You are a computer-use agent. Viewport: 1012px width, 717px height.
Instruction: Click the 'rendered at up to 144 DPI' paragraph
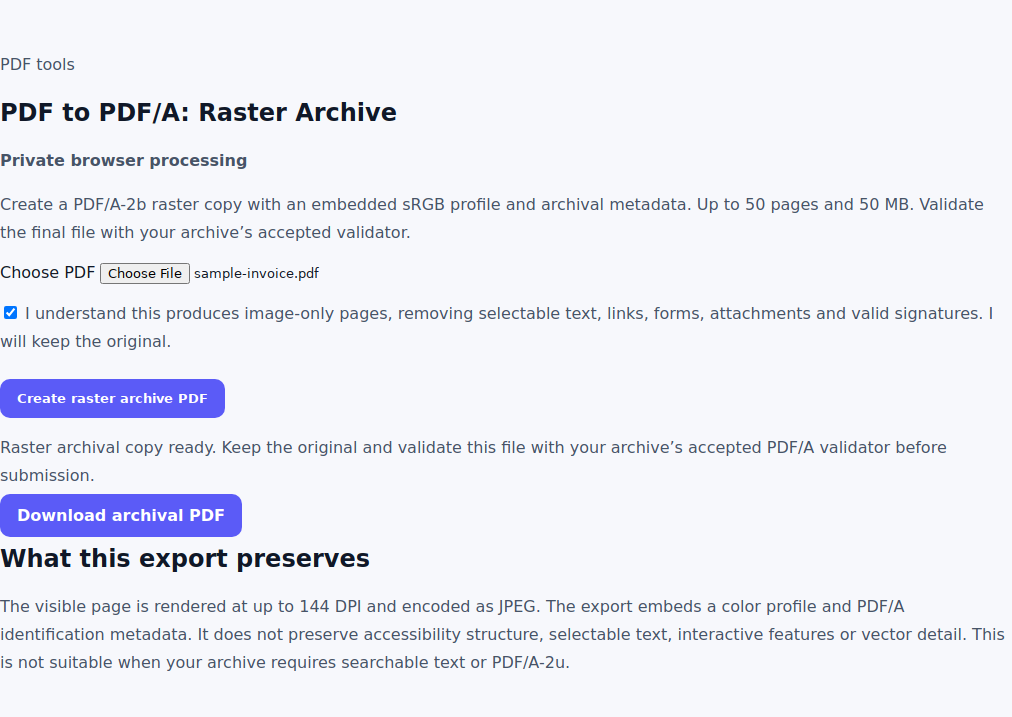point(502,634)
